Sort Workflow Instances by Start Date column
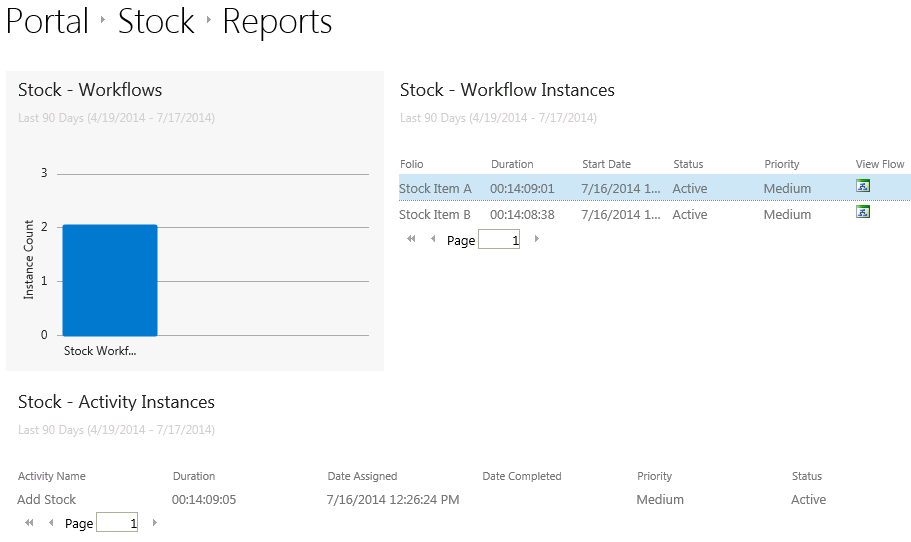 [x=606, y=164]
